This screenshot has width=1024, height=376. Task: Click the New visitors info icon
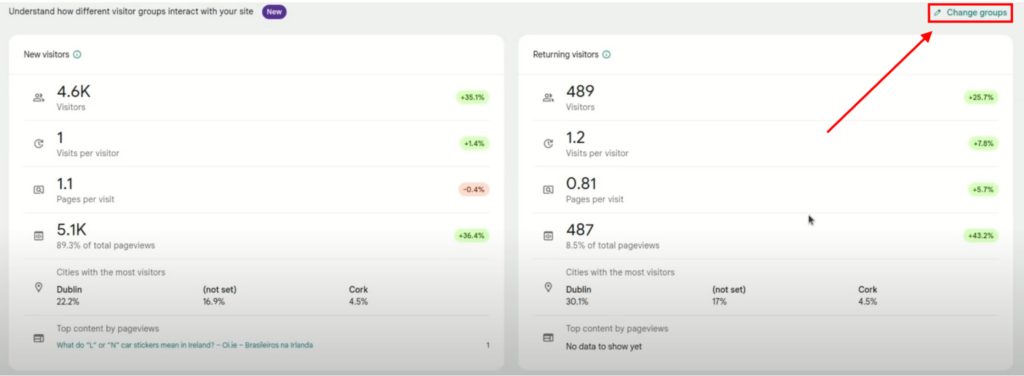pyautogui.click(x=77, y=55)
